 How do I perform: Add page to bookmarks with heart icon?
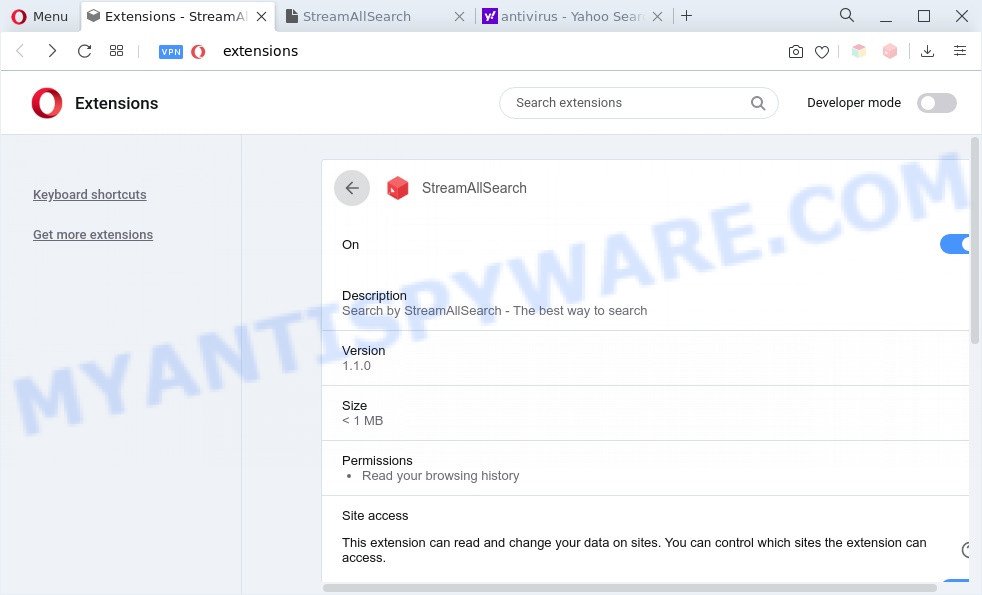(x=822, y=52)
